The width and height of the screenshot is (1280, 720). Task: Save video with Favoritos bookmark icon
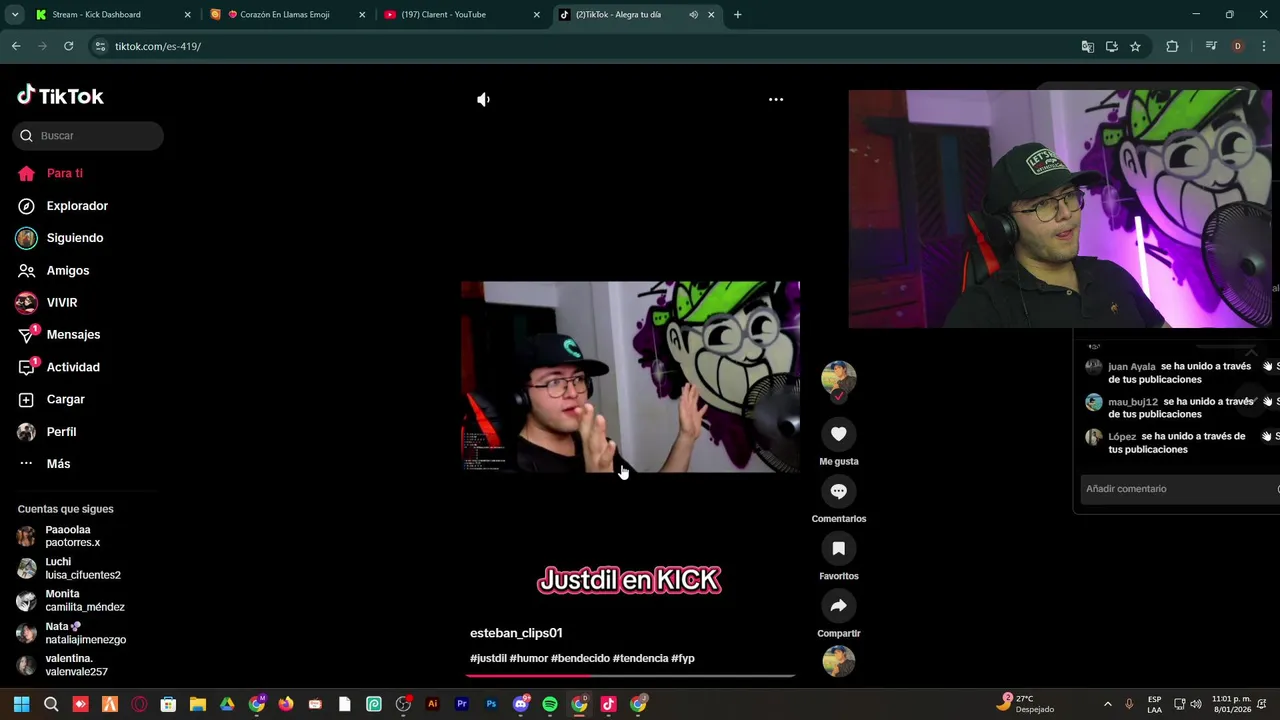point(838,548)
